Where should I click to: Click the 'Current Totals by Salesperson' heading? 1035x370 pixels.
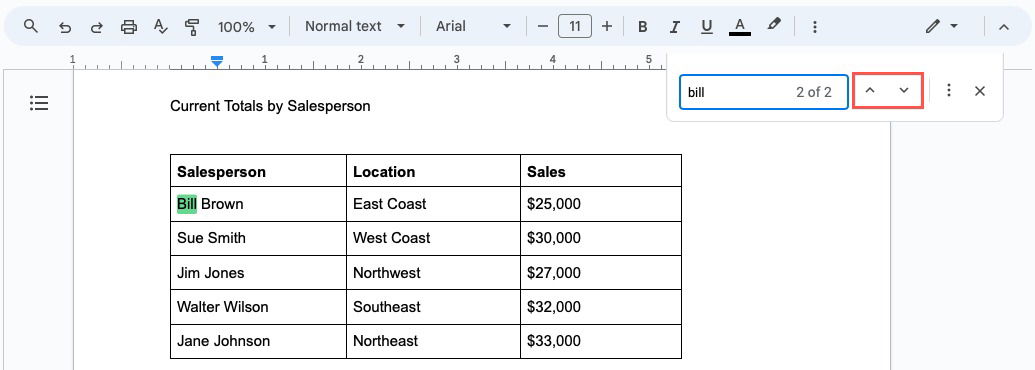[x=270, y=106]
